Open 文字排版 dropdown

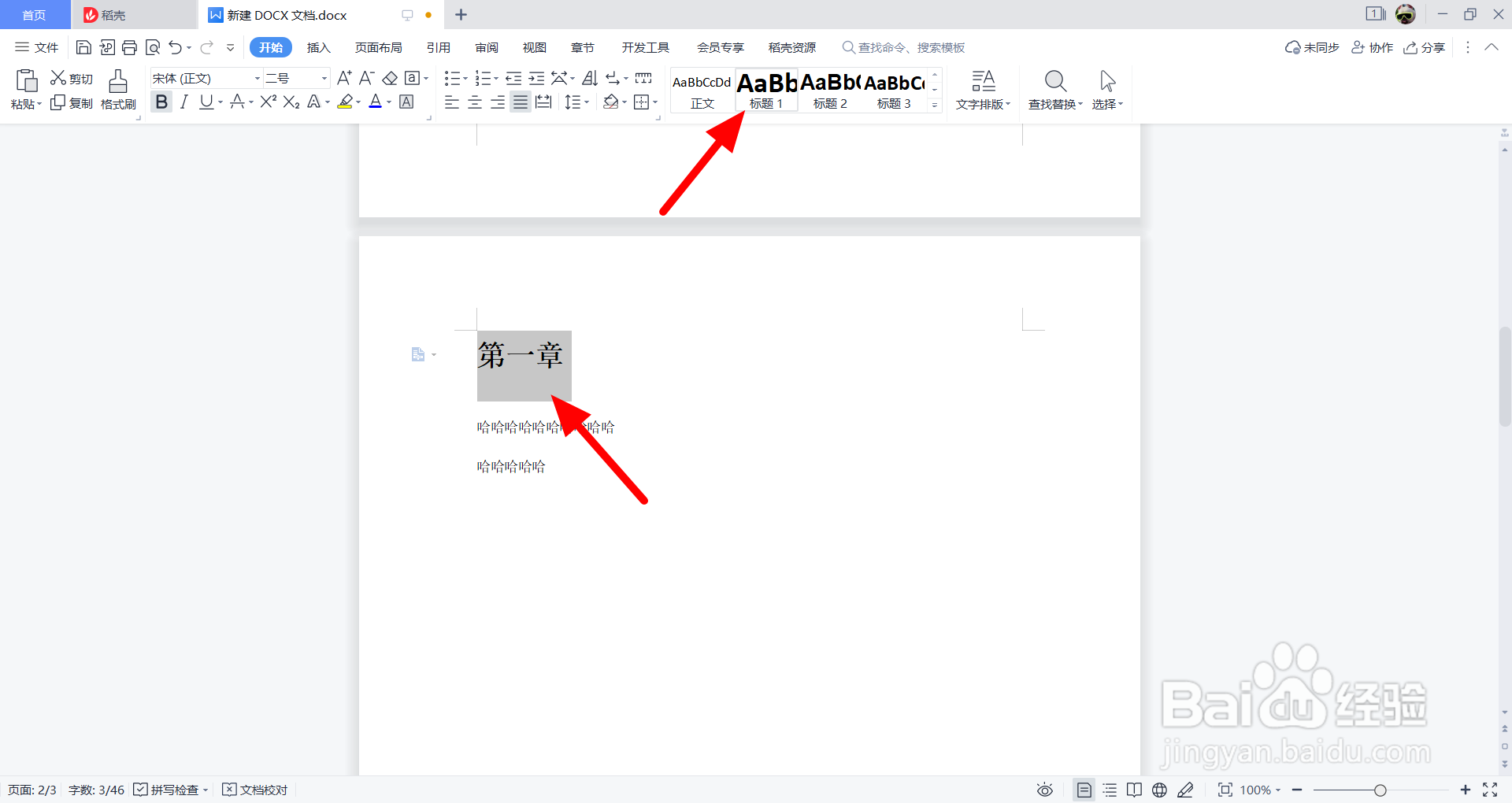[x=983, y=90]
